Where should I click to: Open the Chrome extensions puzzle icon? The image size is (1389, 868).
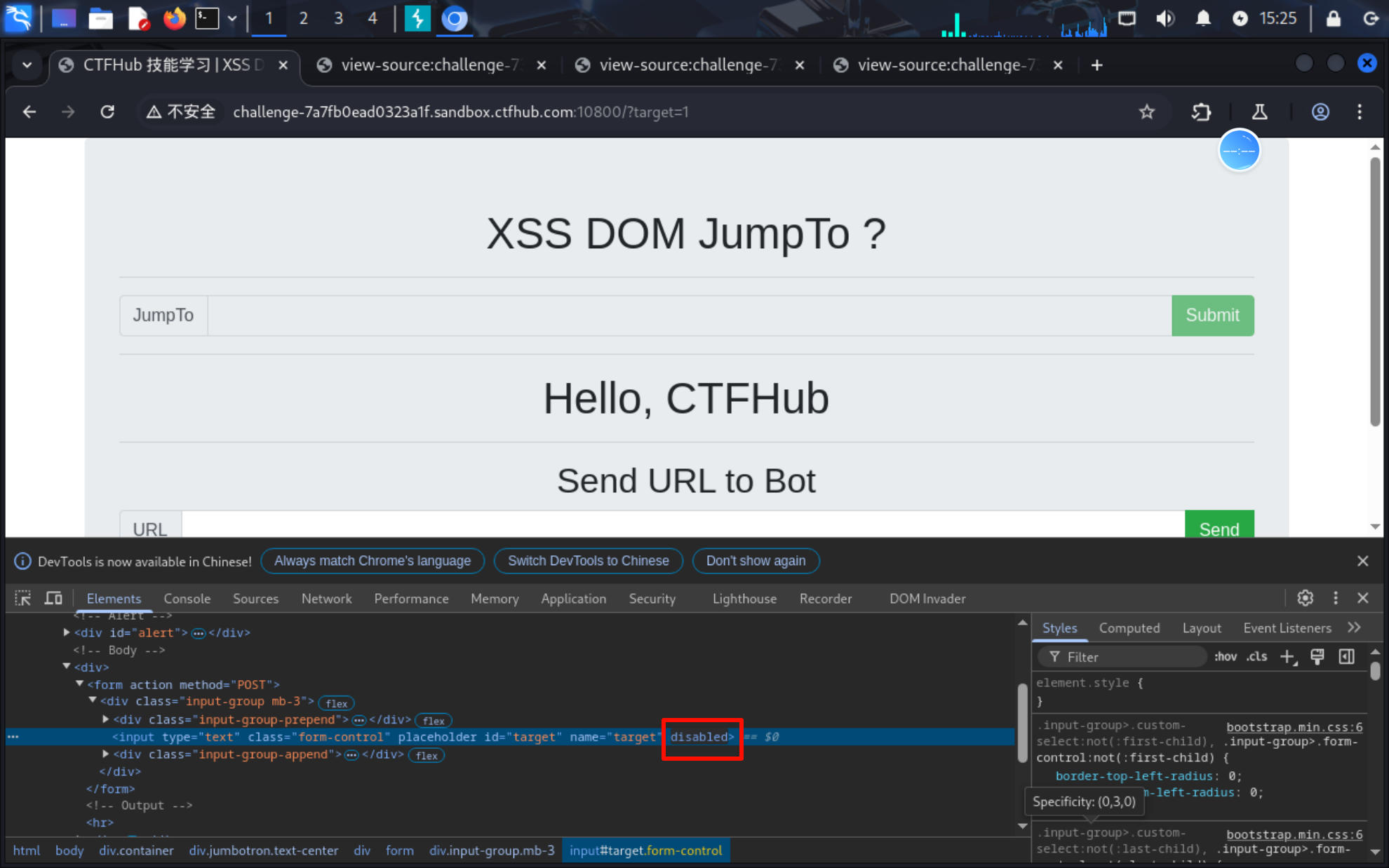click(x=1201, y=112)
